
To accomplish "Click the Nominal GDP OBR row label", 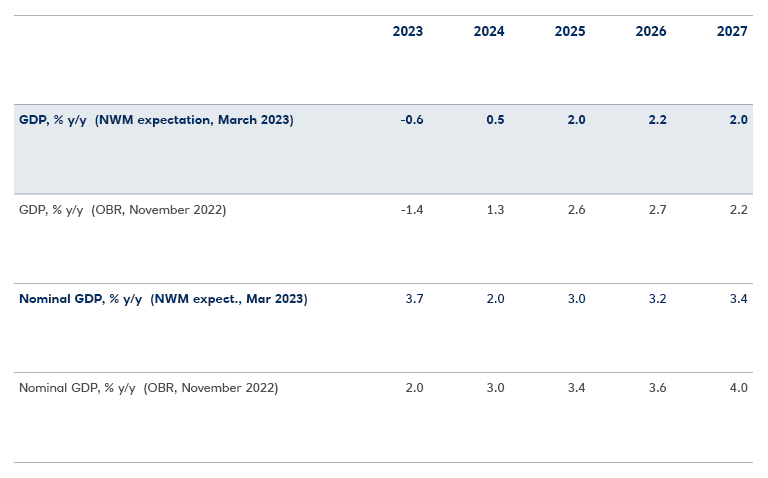I will coord(148,388).
